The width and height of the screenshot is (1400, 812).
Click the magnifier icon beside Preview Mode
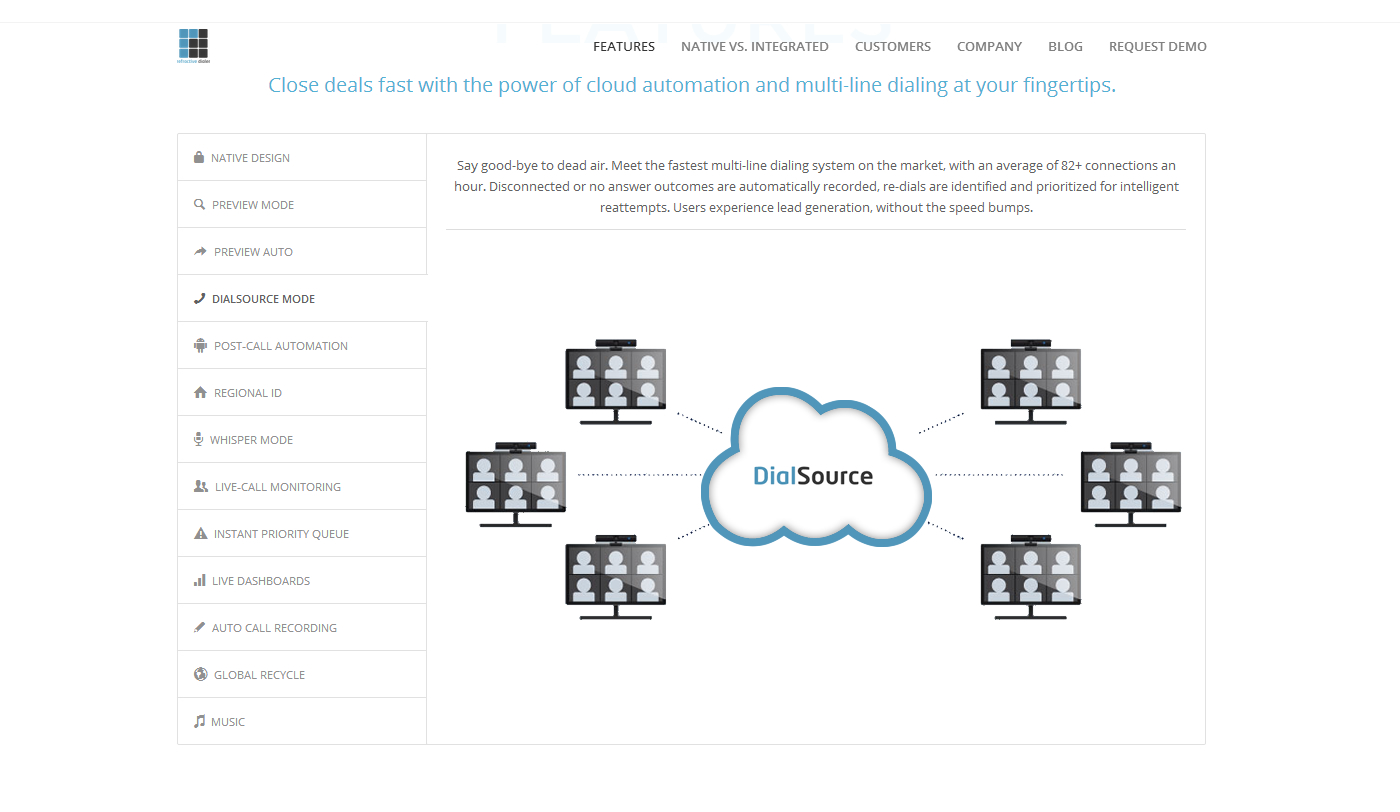point(199,204)
